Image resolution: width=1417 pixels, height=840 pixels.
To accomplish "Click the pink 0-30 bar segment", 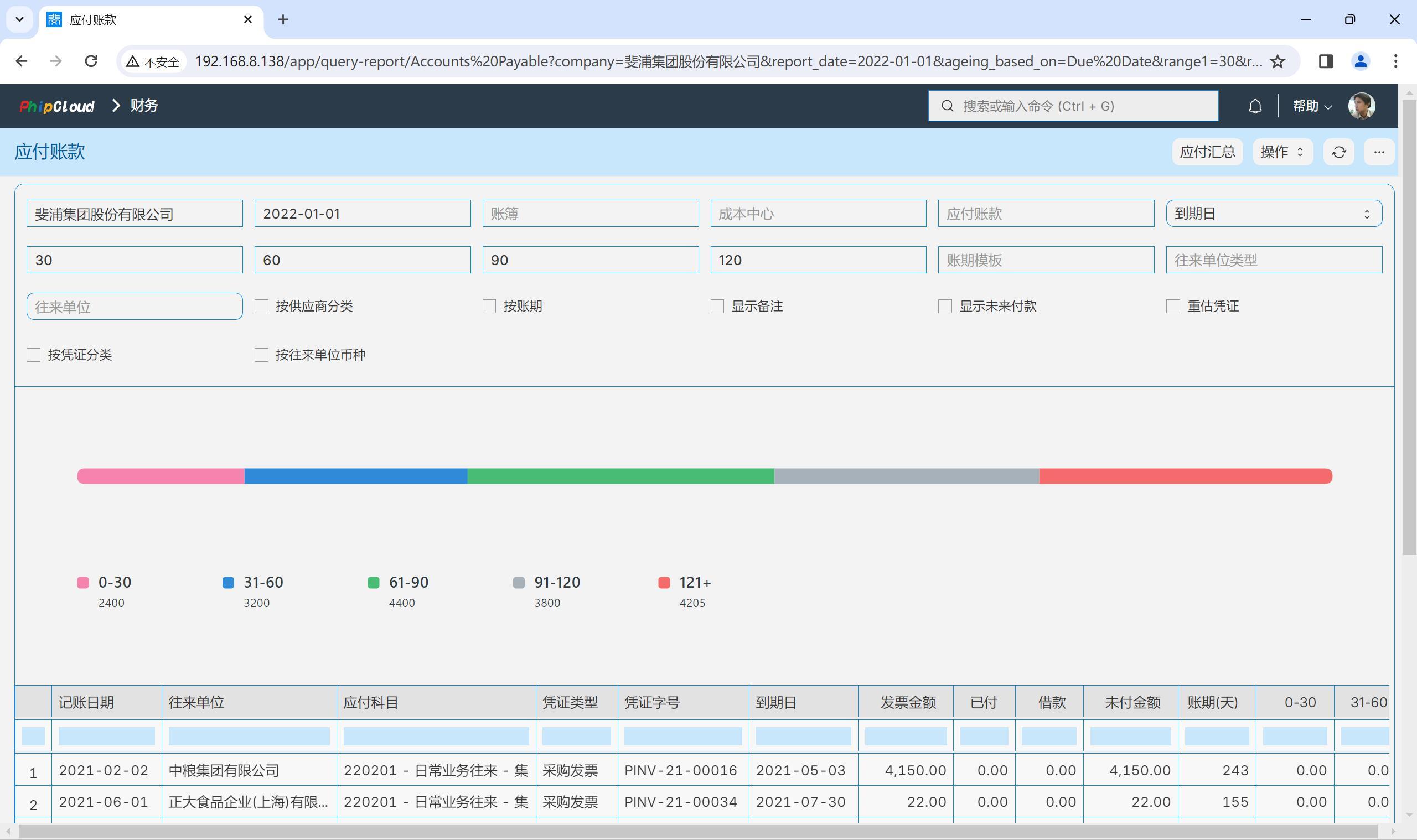I will 161,476.
